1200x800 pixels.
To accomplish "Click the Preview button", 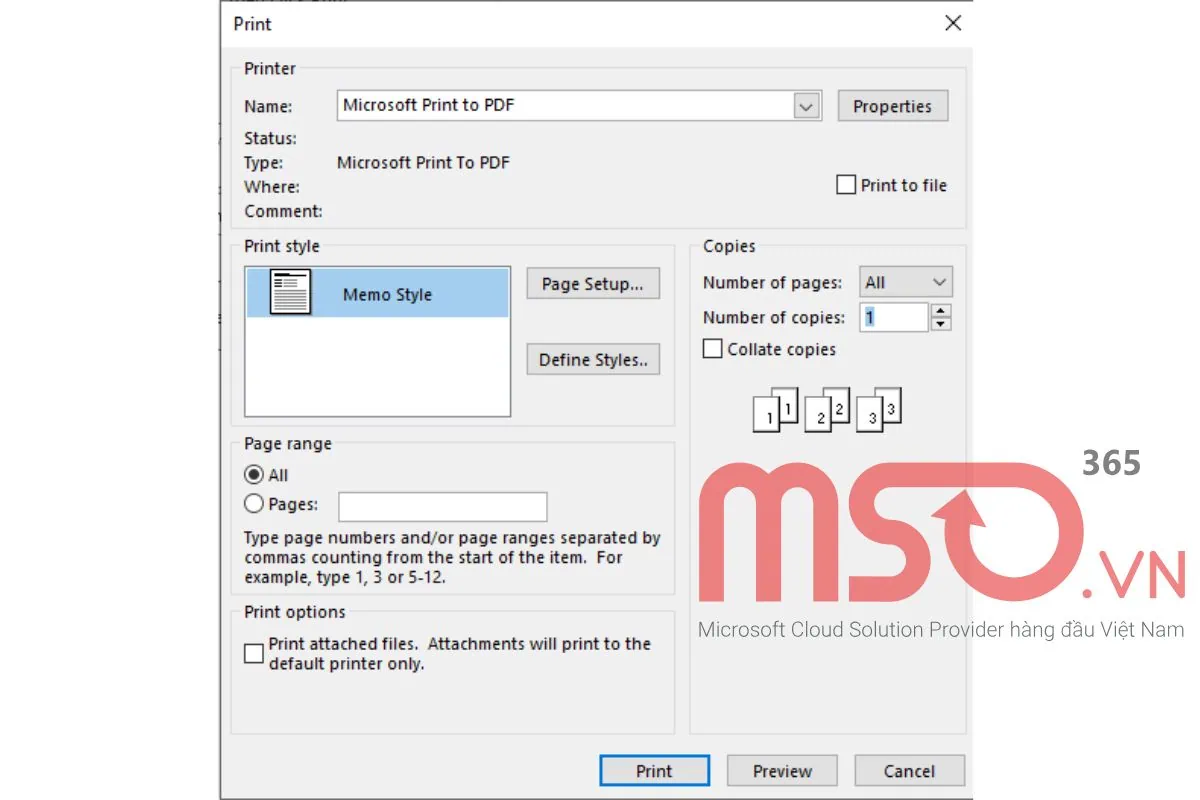I will click(781, 770).
